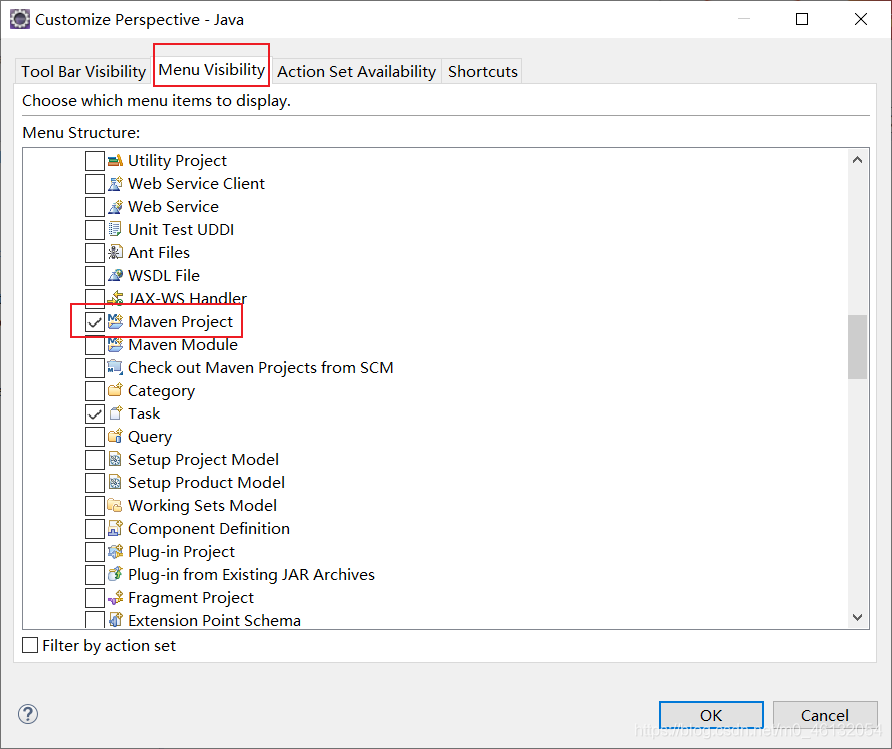Switch to the Tool Bar Visibility tab
Image resolution: width=892 pixels, height=749 pixels.
tap(84, 71)
